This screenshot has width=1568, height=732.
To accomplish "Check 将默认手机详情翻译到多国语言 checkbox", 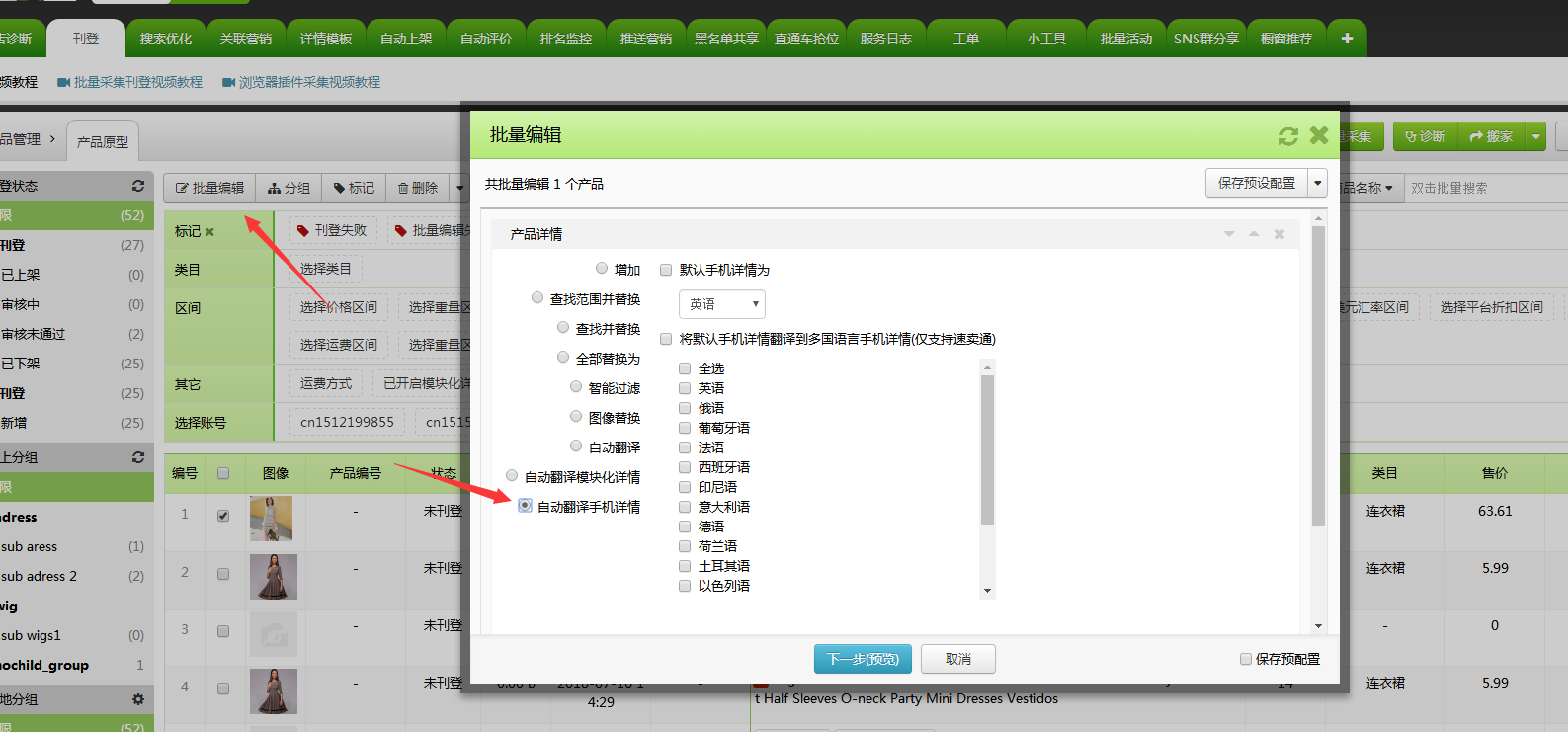I will tap(666, 339).
